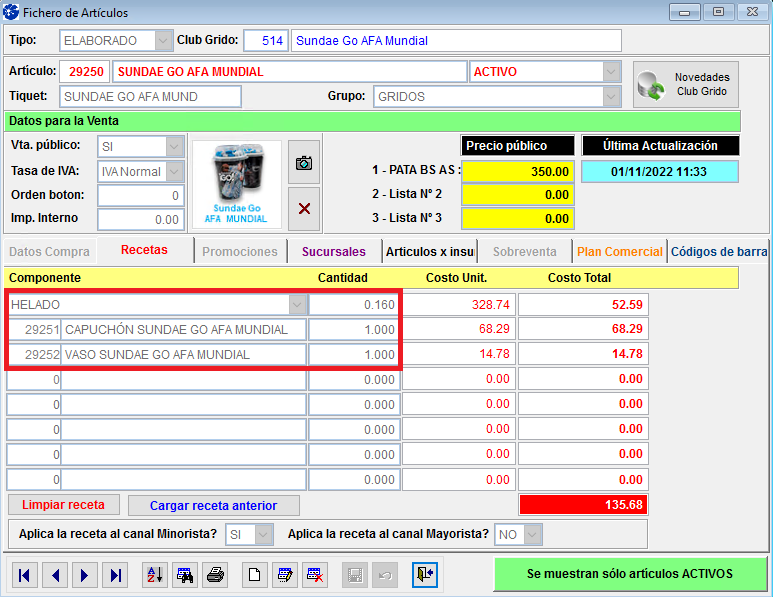Click component code 29251
The width and height of the screenshot is (773, 597).
tap(34, 329)
